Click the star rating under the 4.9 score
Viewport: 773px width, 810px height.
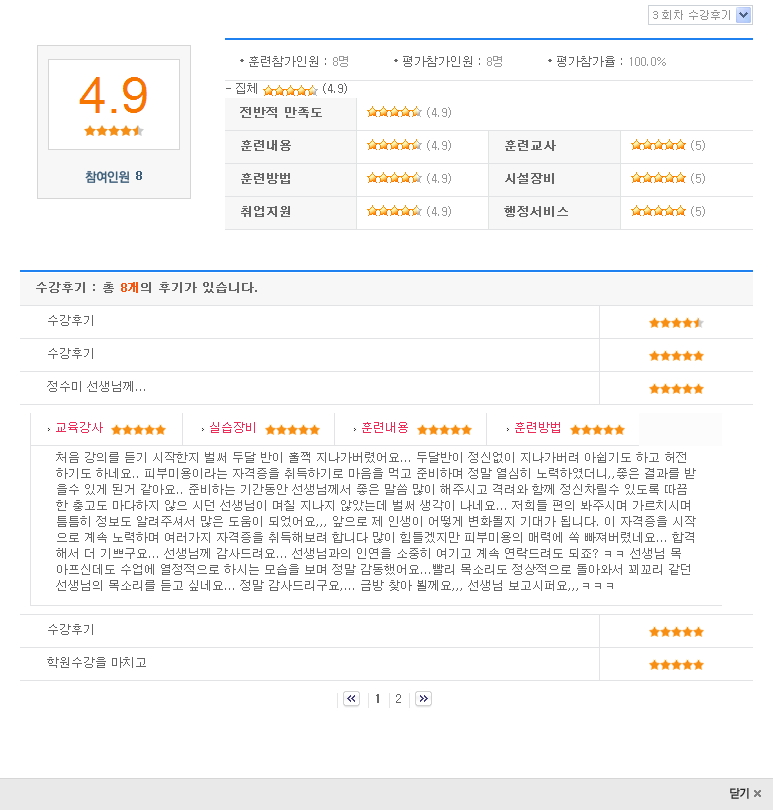pyautogui.click(x=114, y=130)
